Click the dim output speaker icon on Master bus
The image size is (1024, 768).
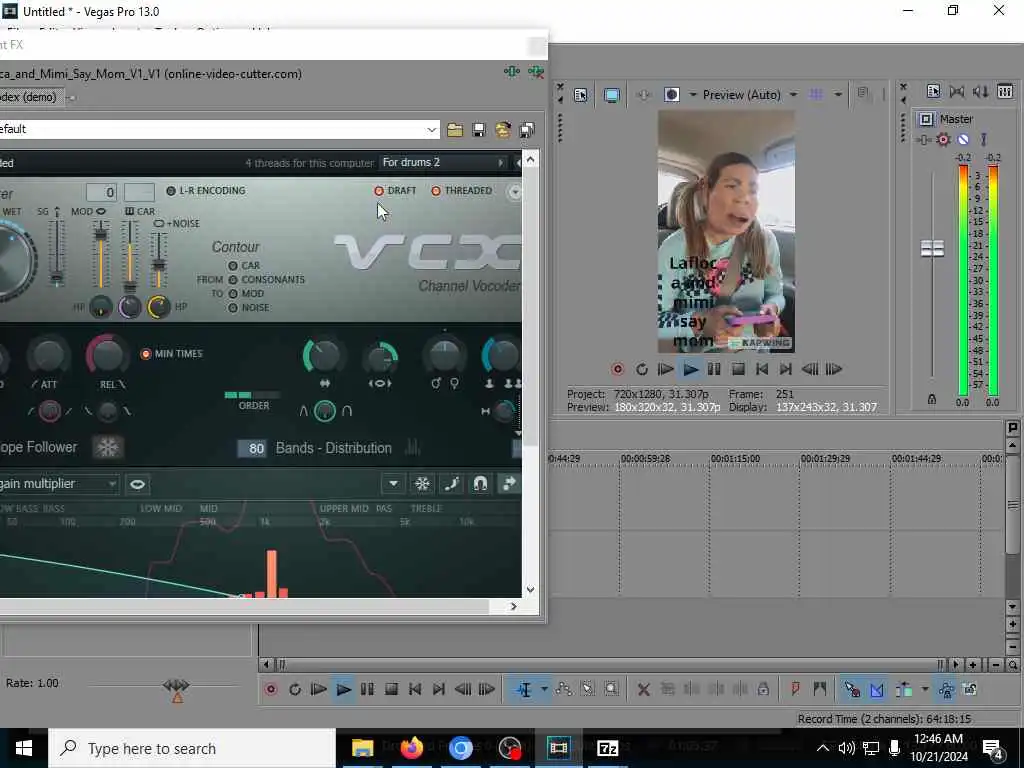point(981,91)
